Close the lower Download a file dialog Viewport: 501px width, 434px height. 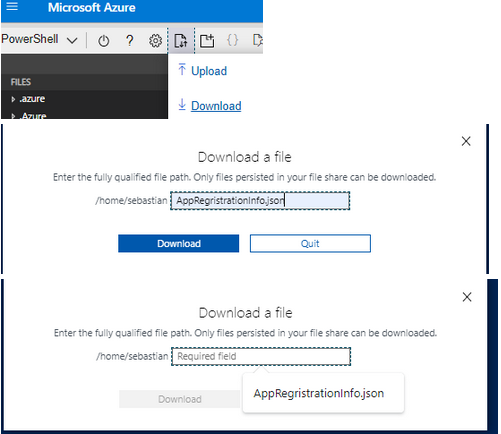(x=467, y=297)
